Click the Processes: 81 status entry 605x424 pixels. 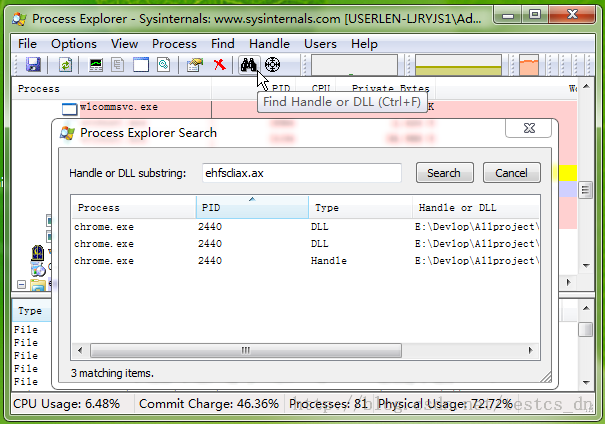pos(328,404)
